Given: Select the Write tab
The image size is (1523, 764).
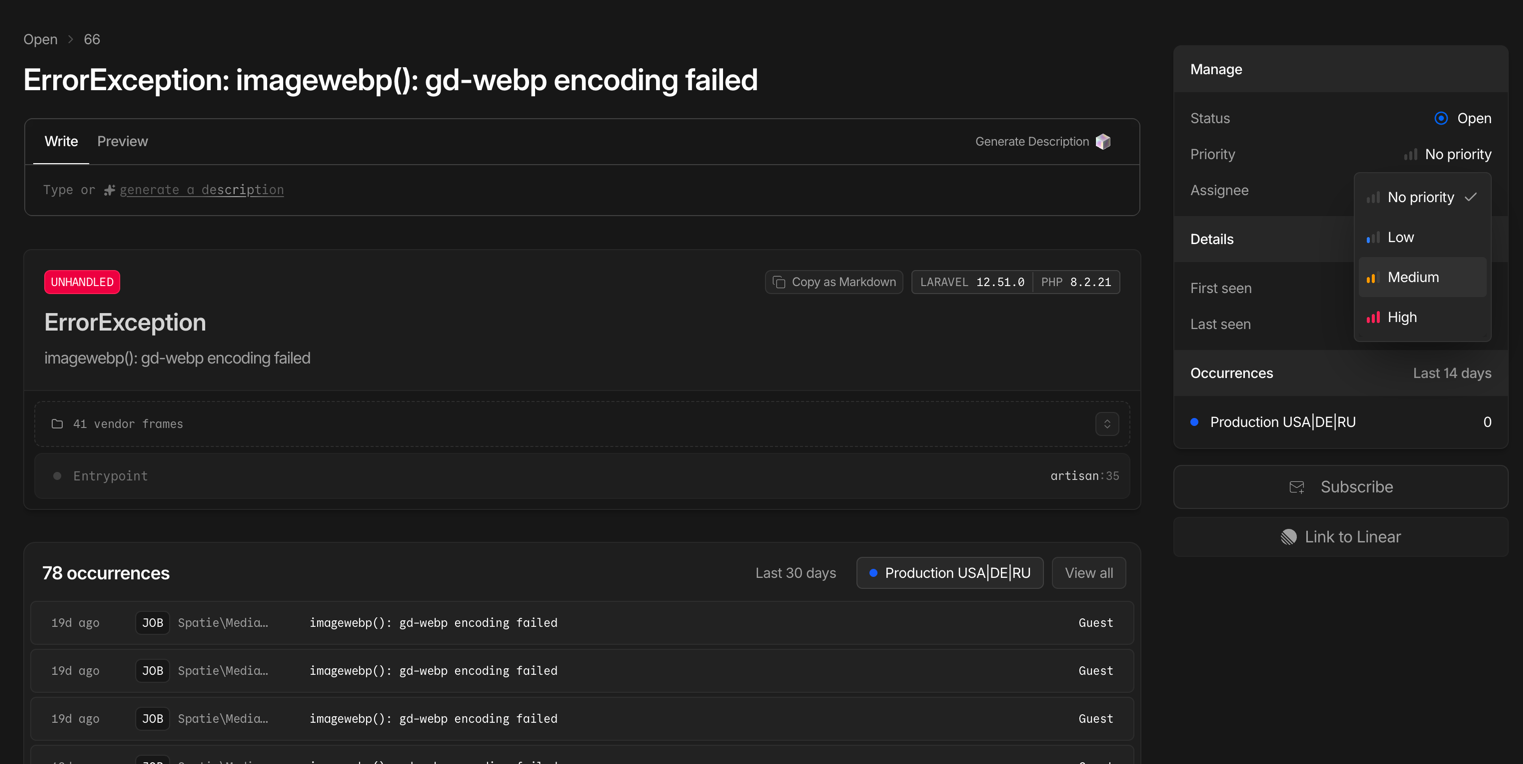Looking at the screenshot, I should 61,141.
